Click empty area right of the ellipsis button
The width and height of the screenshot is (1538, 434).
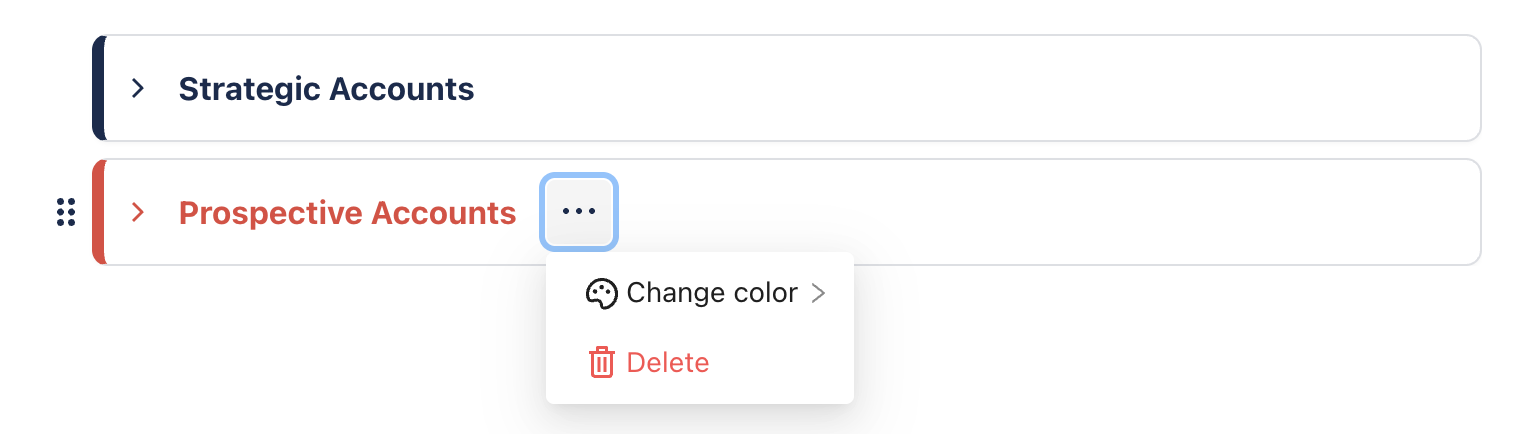click(x=1000, y=212)
